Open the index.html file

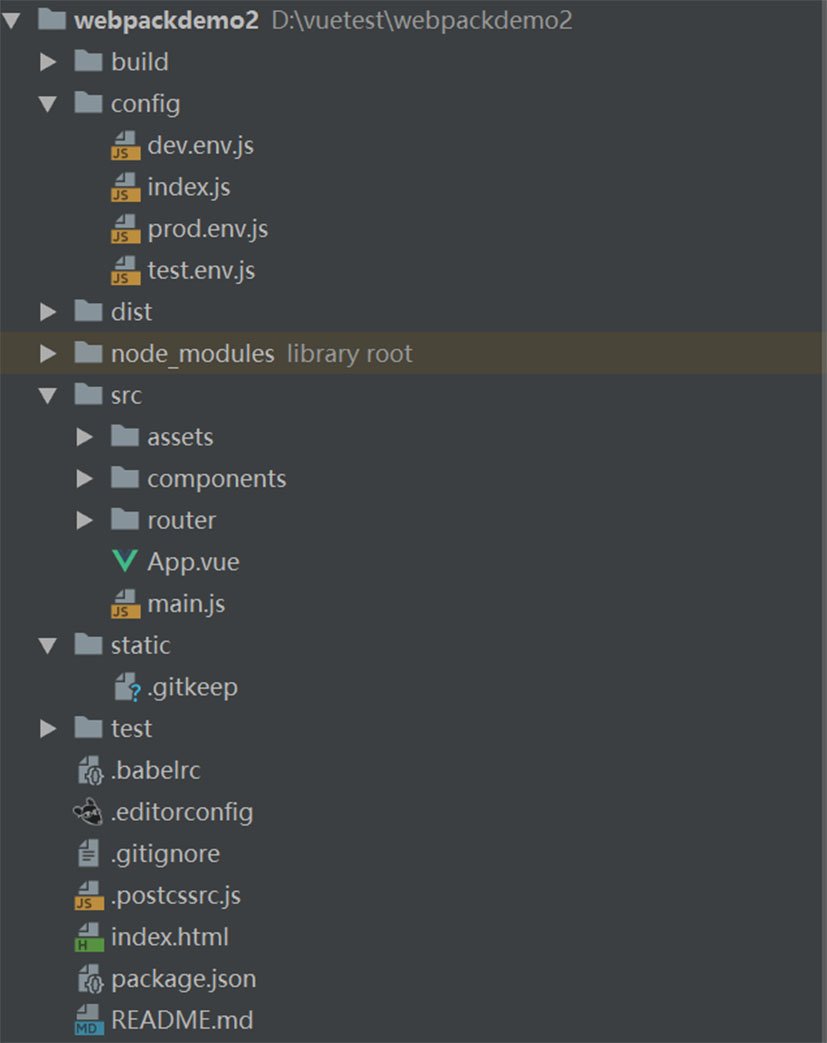170,937
